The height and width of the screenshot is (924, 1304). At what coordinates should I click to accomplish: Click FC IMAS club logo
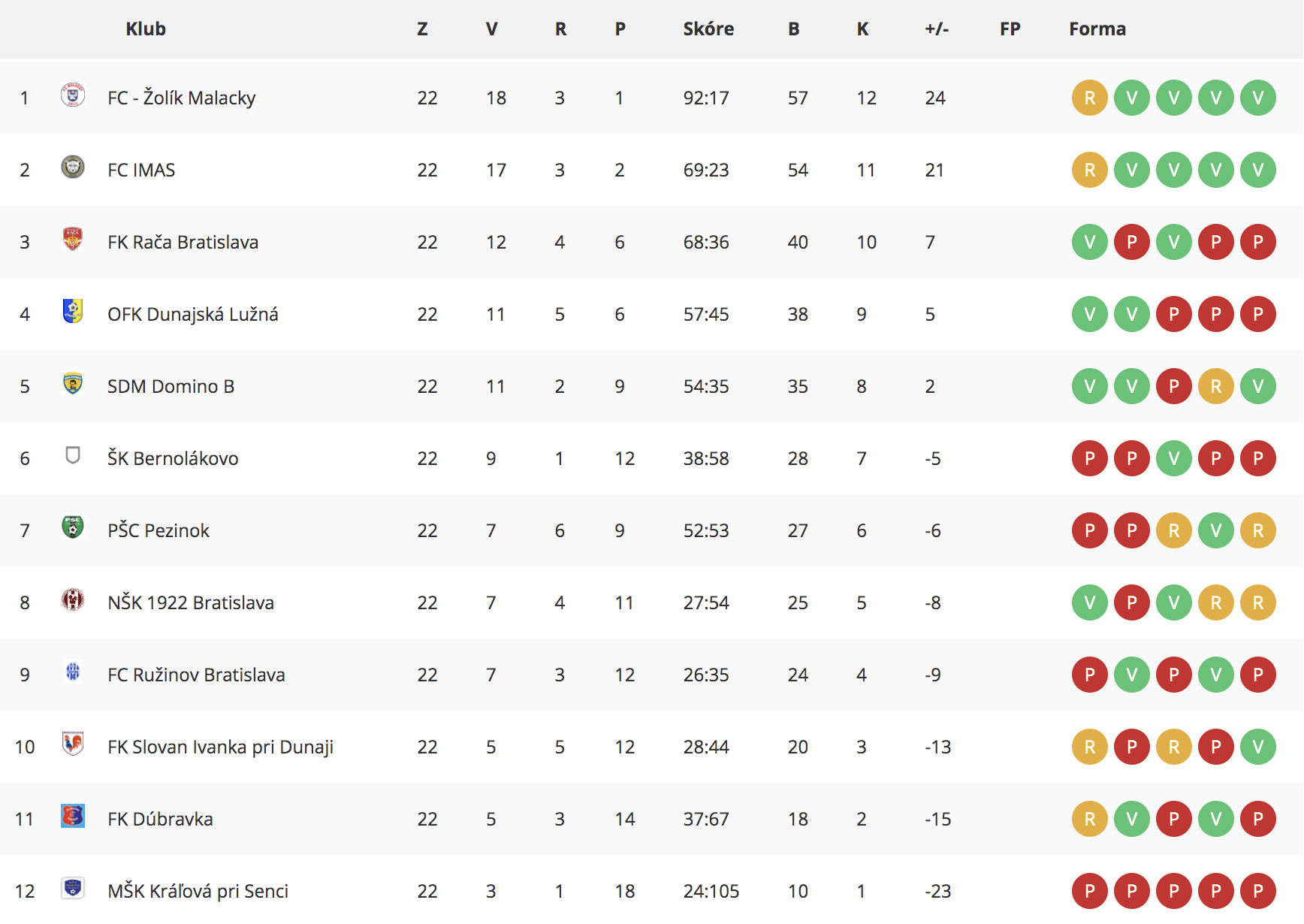coord(73,167)
